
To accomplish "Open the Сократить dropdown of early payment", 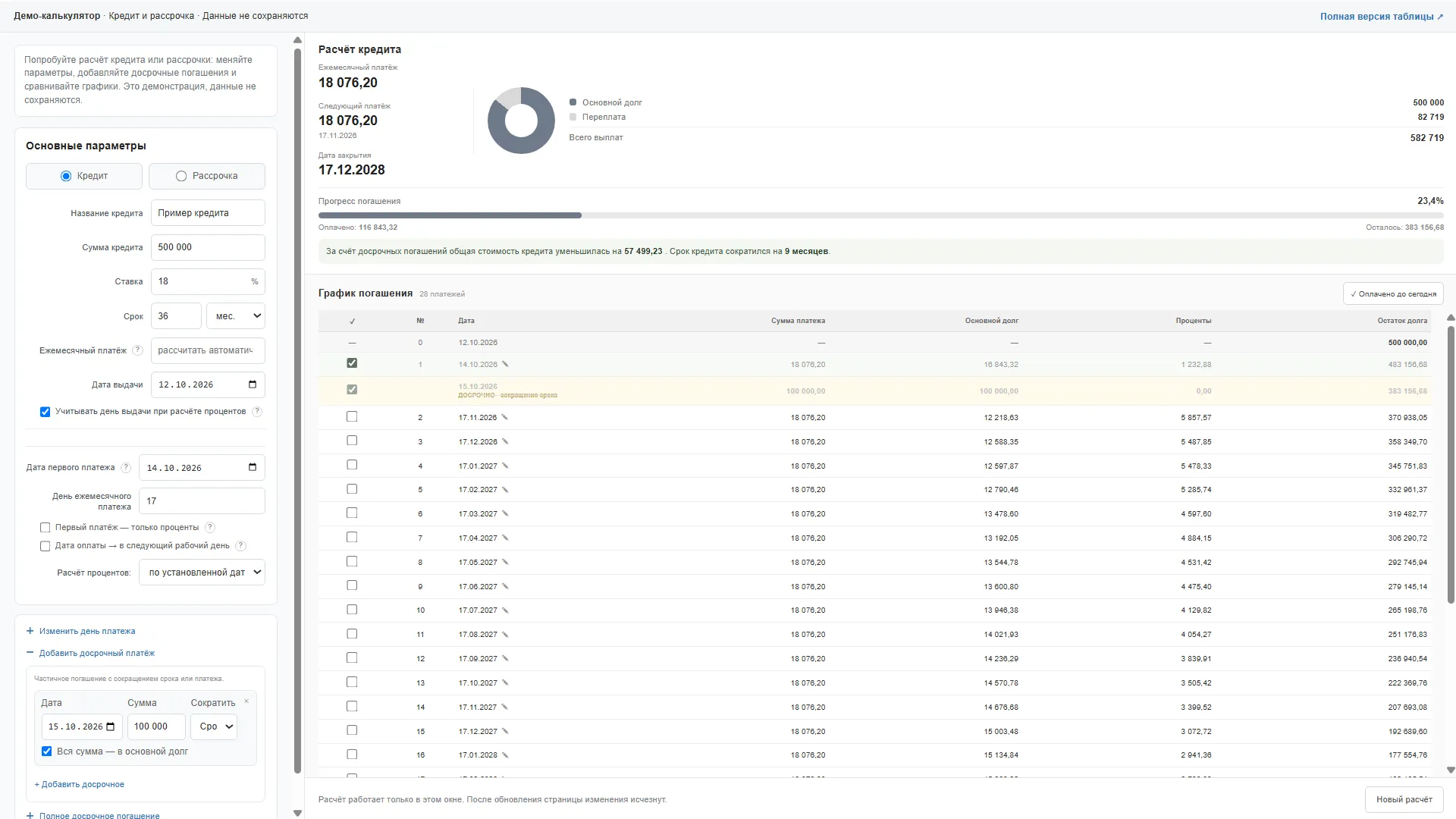I will click(214, 727).
